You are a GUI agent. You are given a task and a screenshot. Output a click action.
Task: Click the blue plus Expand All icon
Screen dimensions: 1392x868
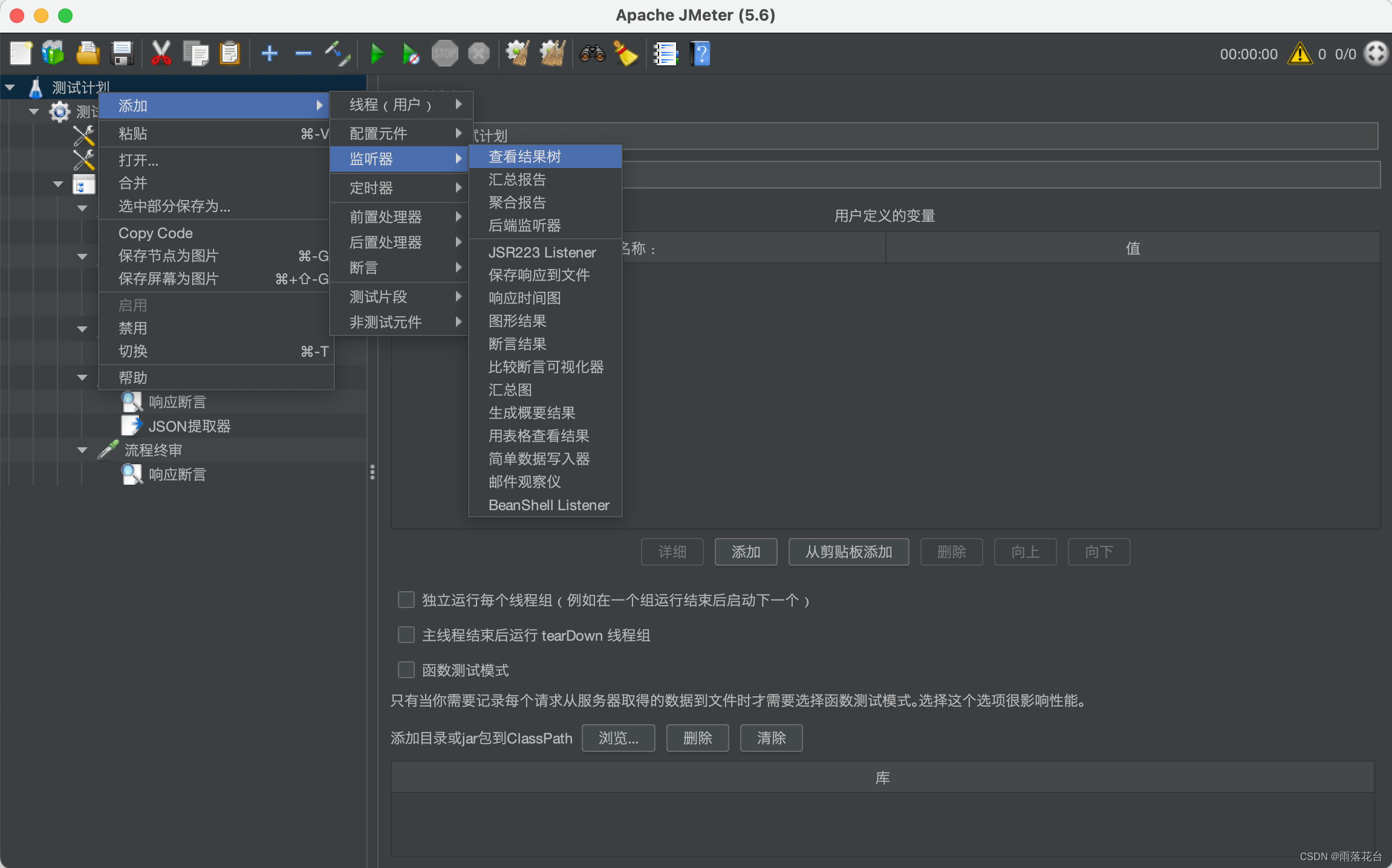[269, 54]
